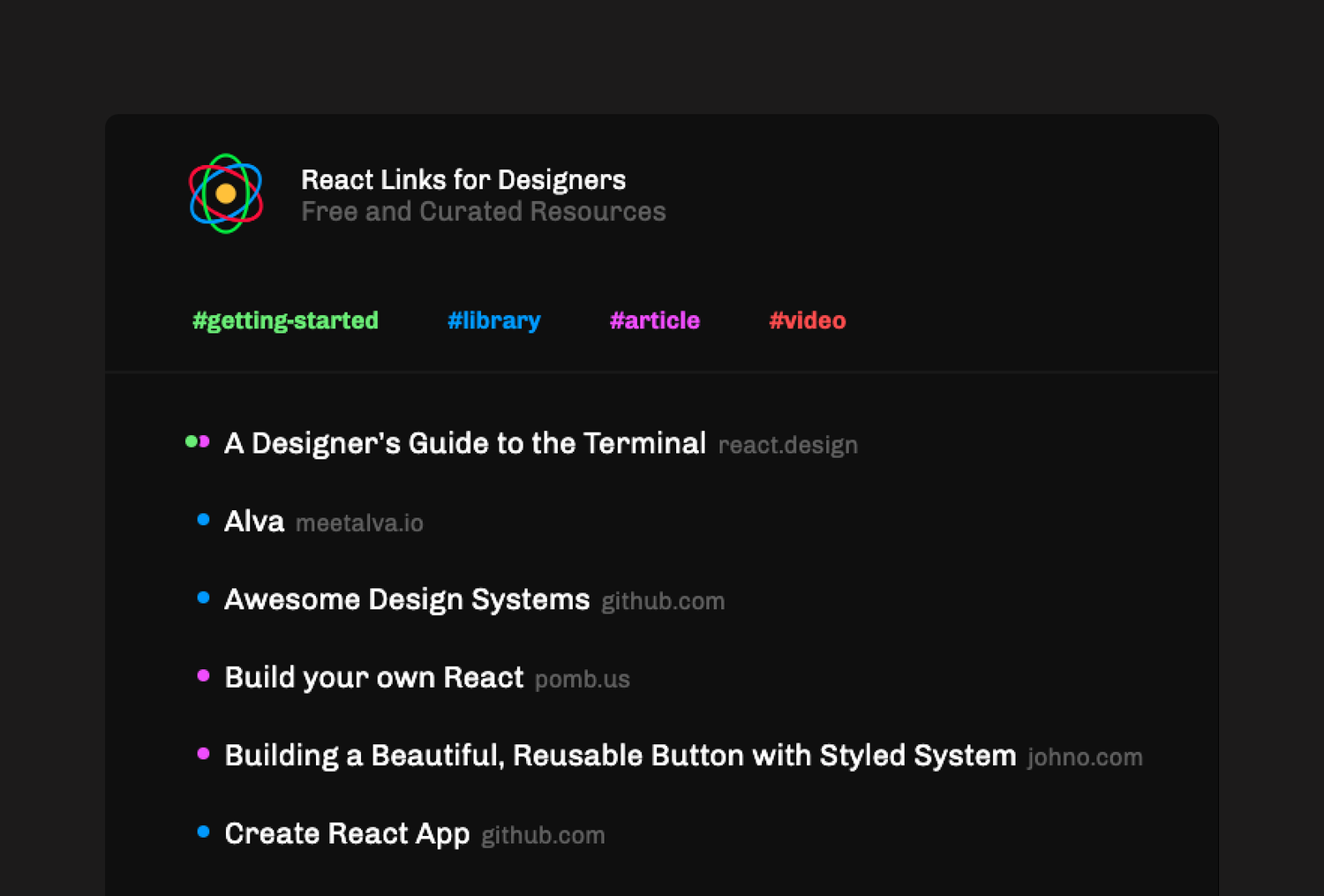
Task: Open A Designer's Guide to the Terminal link
Action: tap(465, 443)
